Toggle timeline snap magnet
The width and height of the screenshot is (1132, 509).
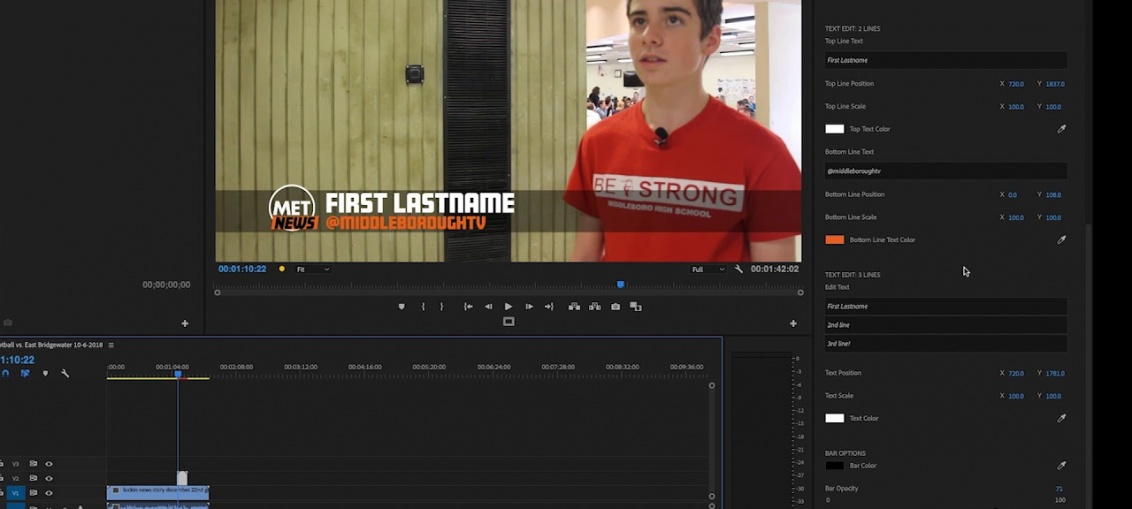pos(6,373)
